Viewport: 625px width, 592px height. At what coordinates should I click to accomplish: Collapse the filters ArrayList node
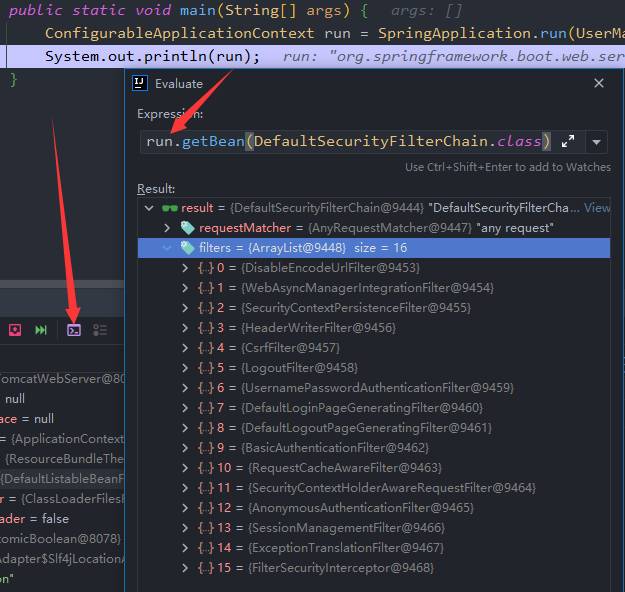167,248
